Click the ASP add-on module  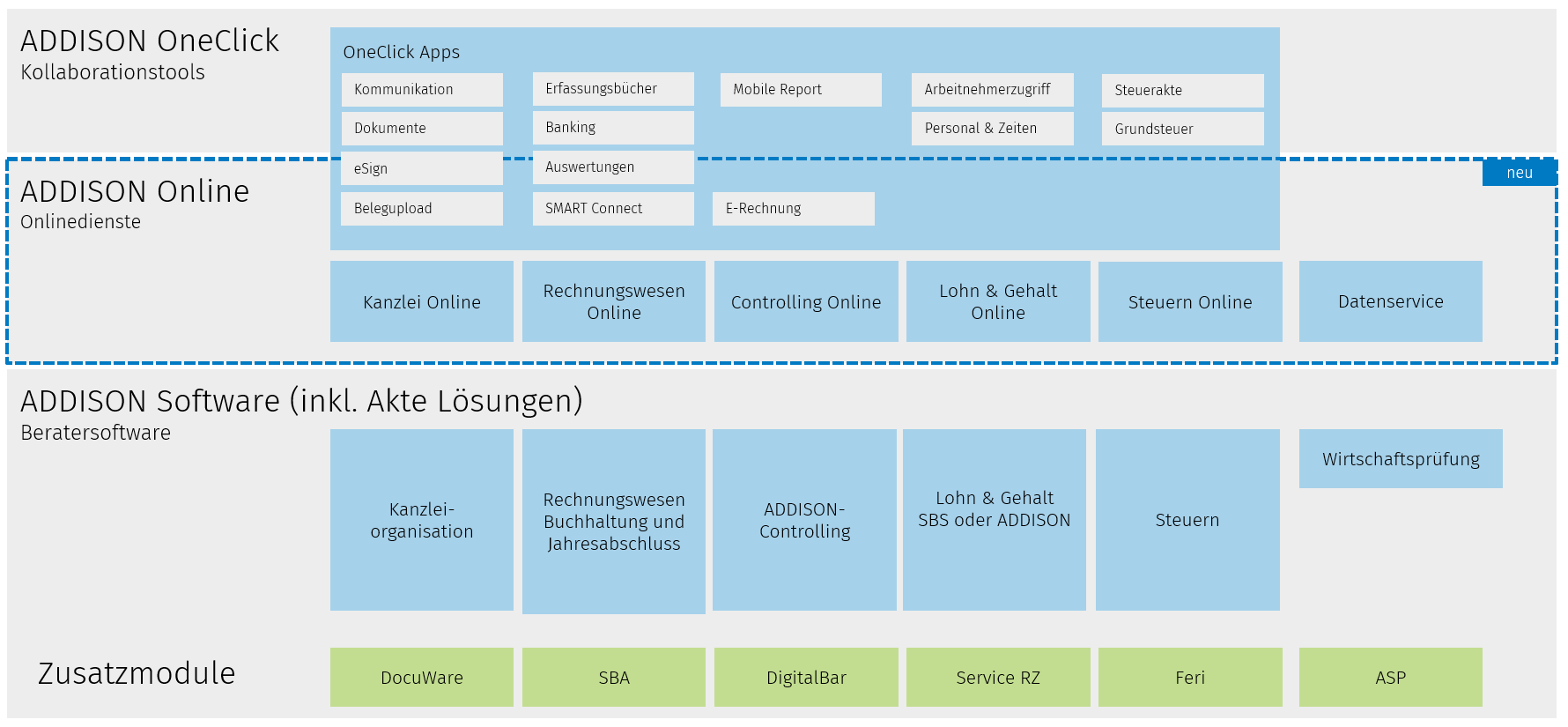pyautogui.click(x=1391, y=678)
